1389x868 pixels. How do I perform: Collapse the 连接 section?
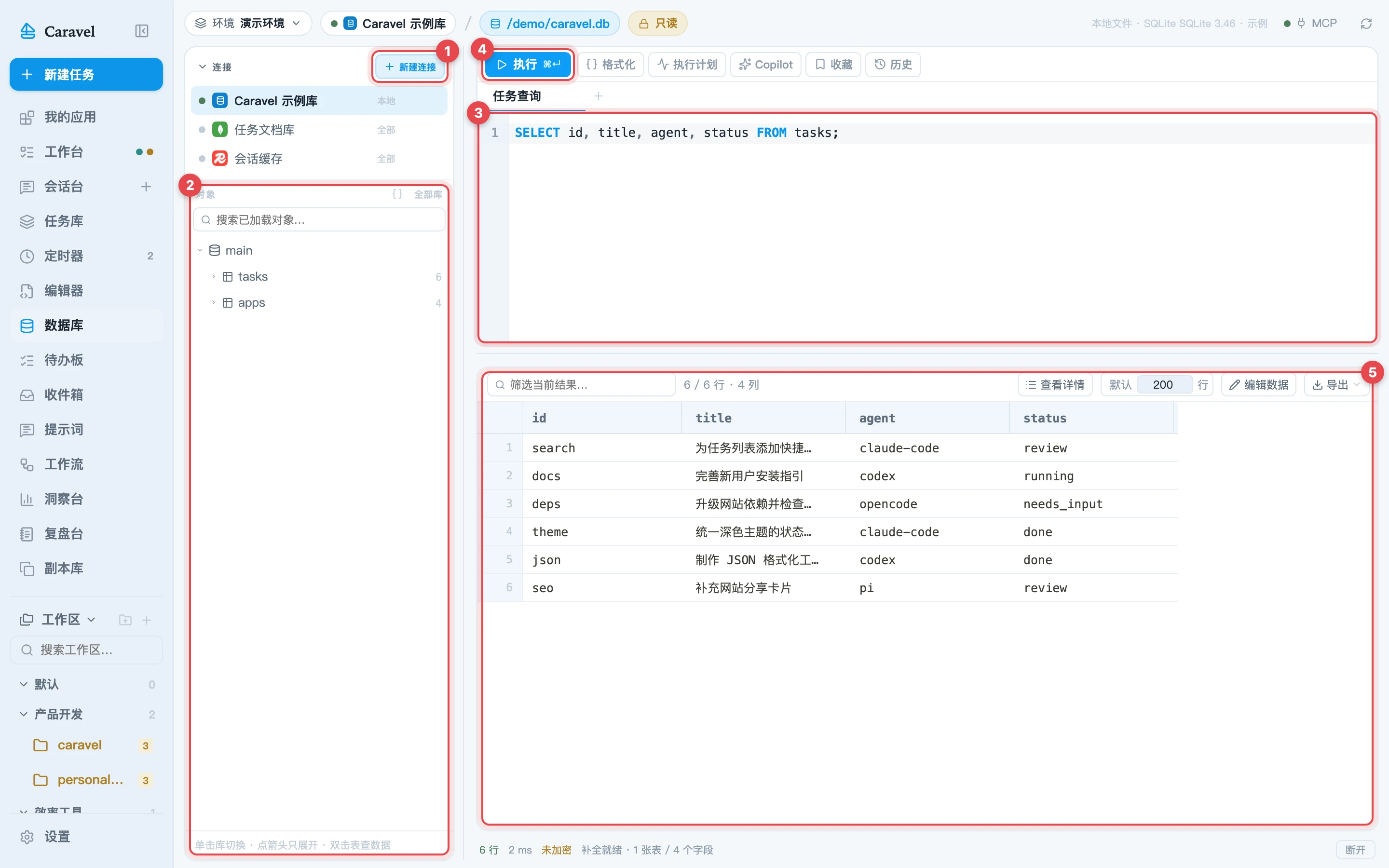[202, 67]
